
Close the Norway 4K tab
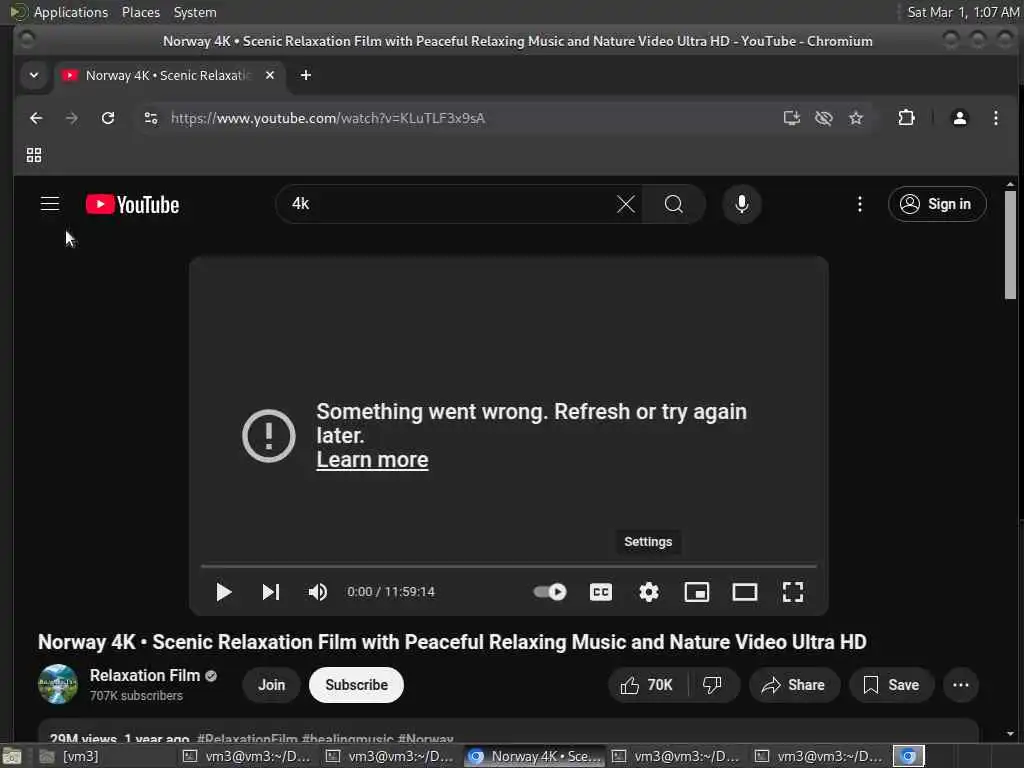coord(270,75)
